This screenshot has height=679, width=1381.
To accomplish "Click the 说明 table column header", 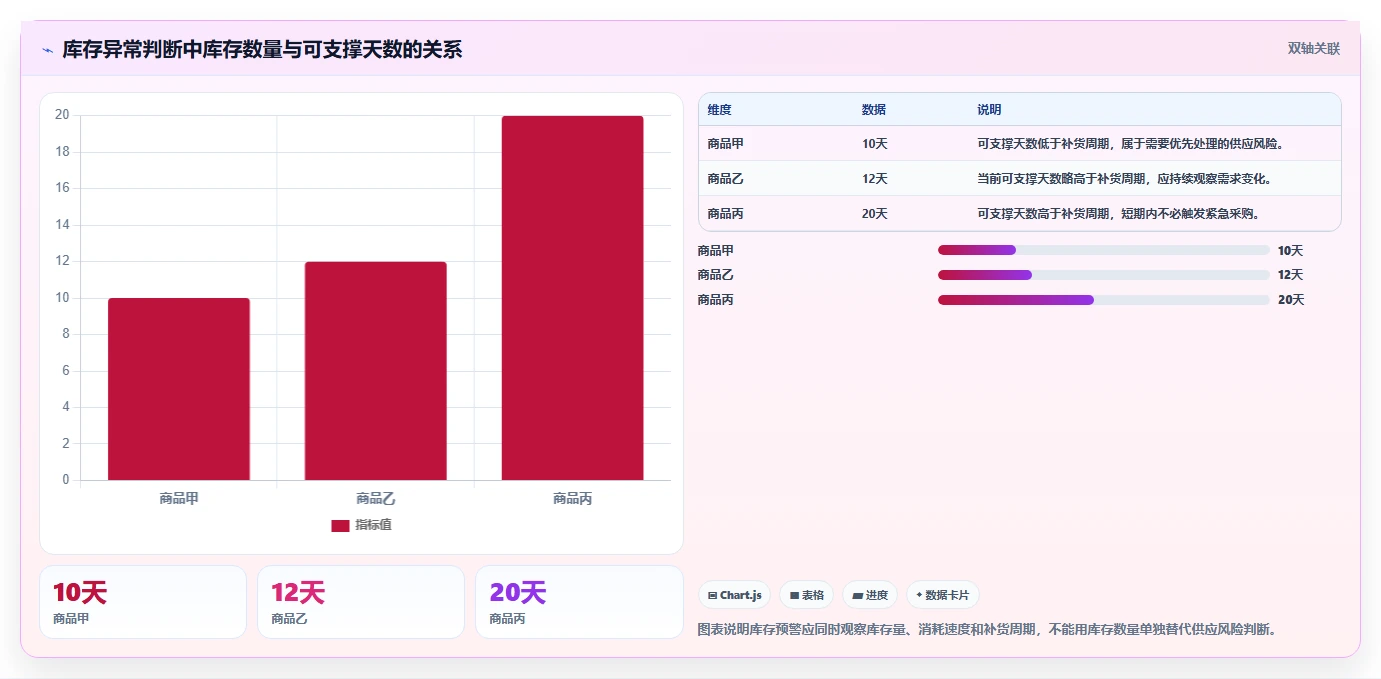I will coord(989,110).
